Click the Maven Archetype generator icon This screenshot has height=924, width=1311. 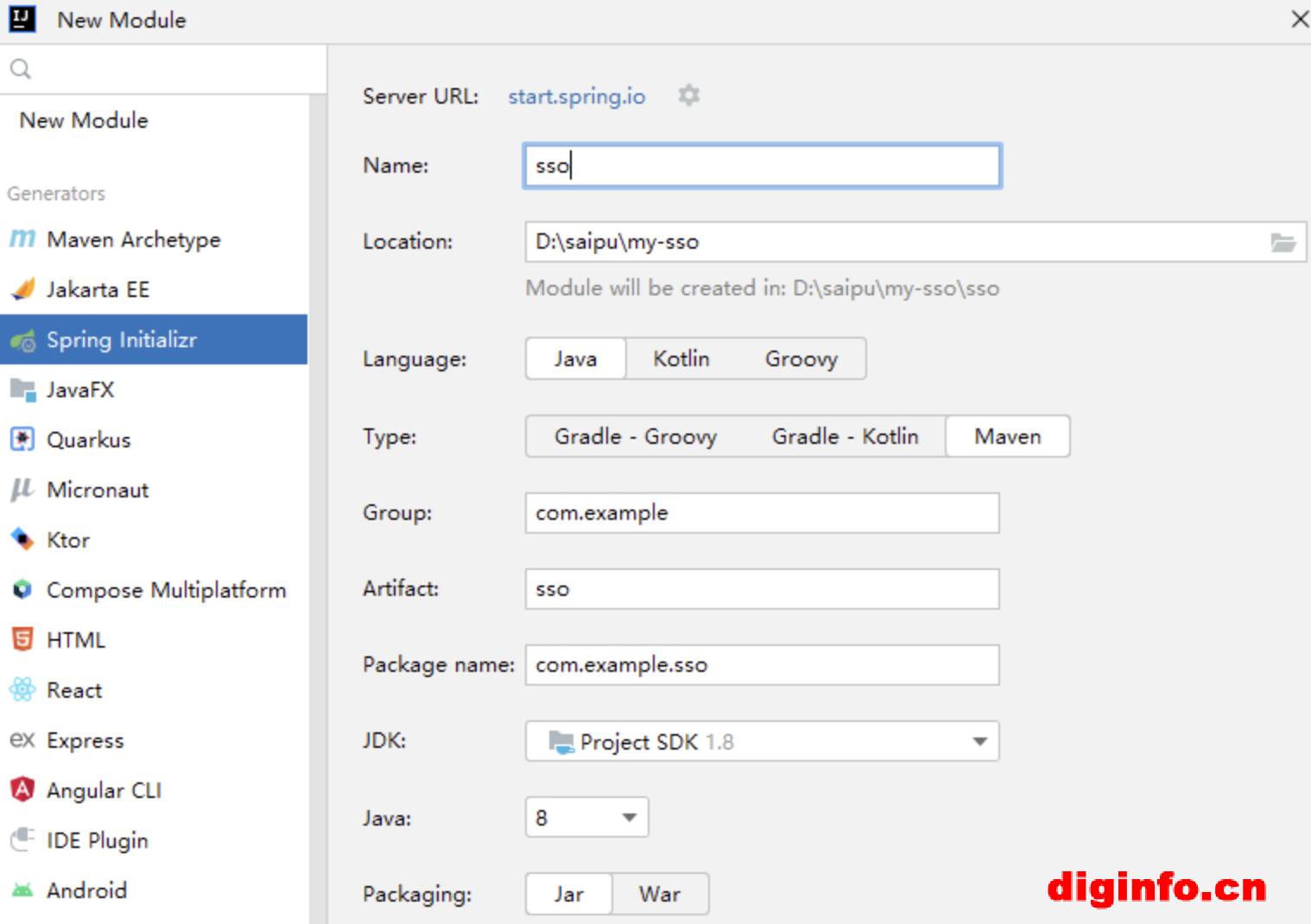coord(22,239)
